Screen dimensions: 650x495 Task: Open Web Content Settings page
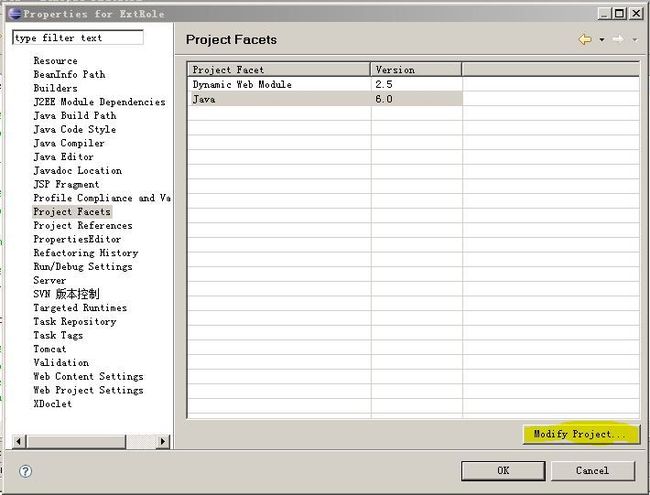click(x=88, y=376)
